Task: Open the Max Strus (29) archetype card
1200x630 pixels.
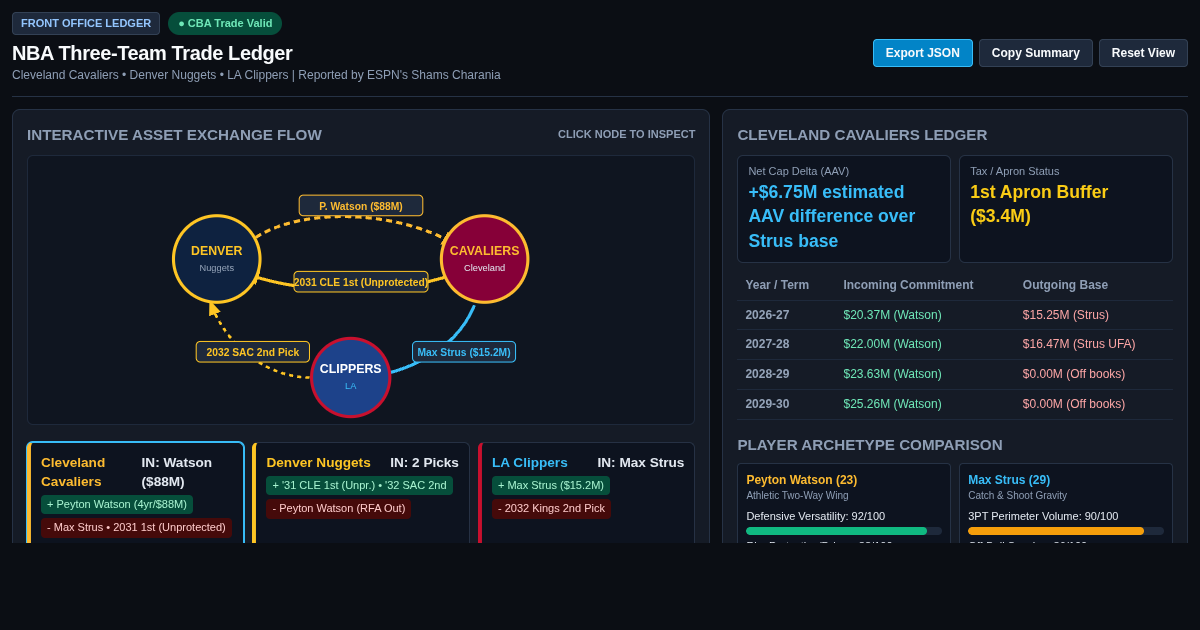Action: coord(1066,503)
